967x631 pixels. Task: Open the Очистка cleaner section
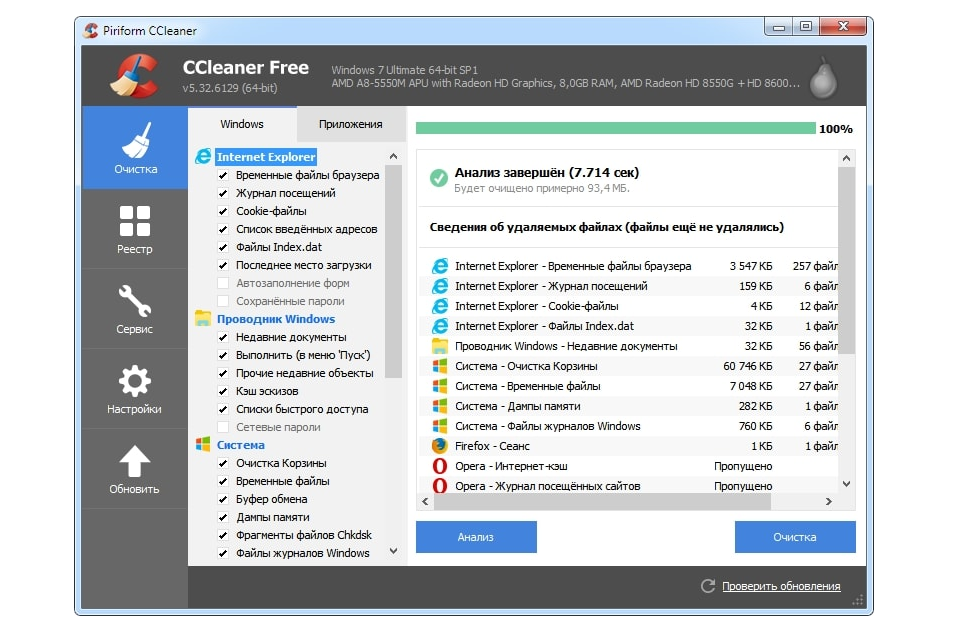pyautogui.click(x=134, y=147)
